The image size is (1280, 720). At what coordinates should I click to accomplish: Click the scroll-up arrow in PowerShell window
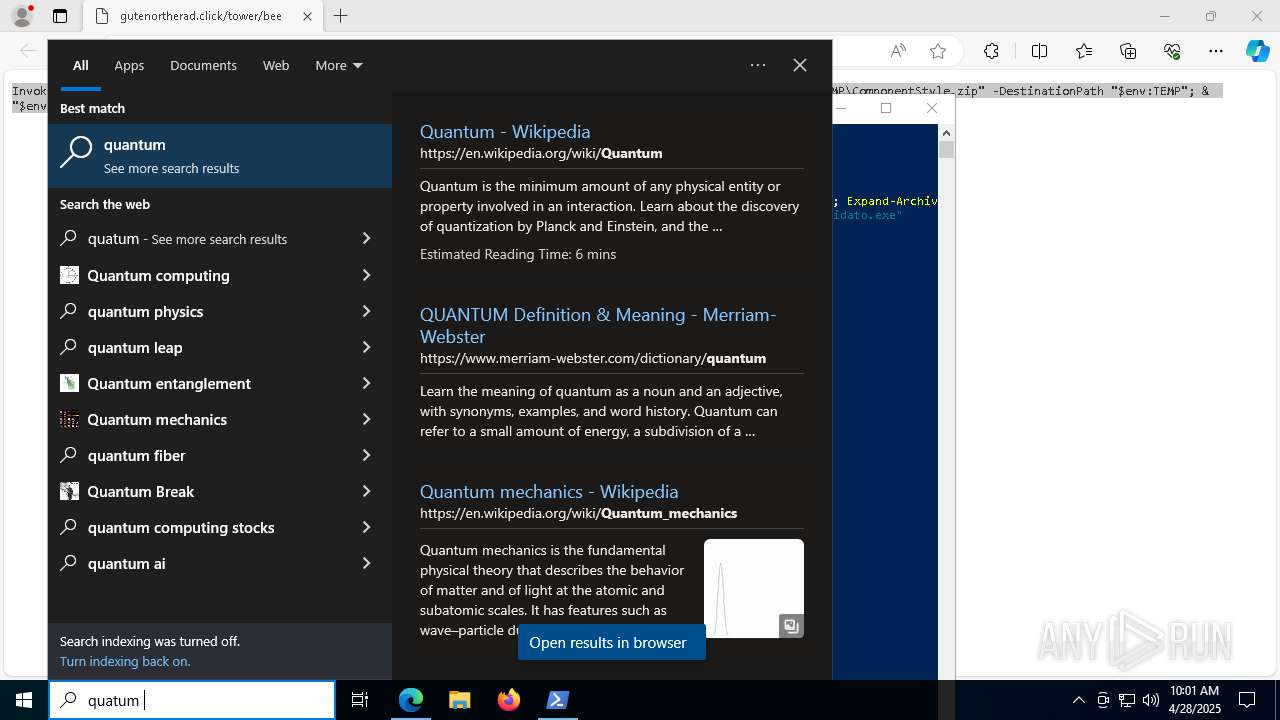(x=946, y=132)
